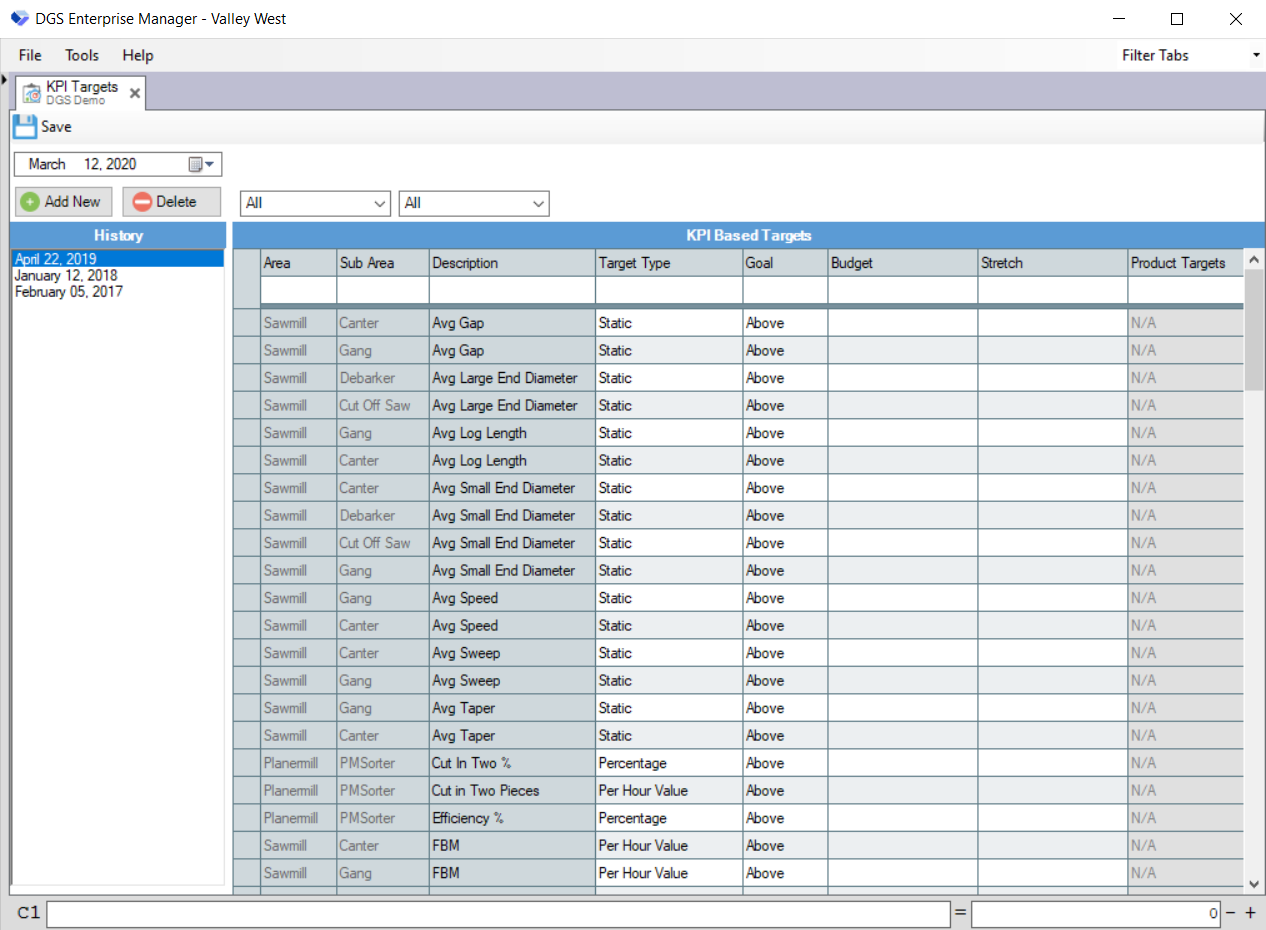
Task: Click the red circle icon on Delete
Action: click(x=143, y=201)
